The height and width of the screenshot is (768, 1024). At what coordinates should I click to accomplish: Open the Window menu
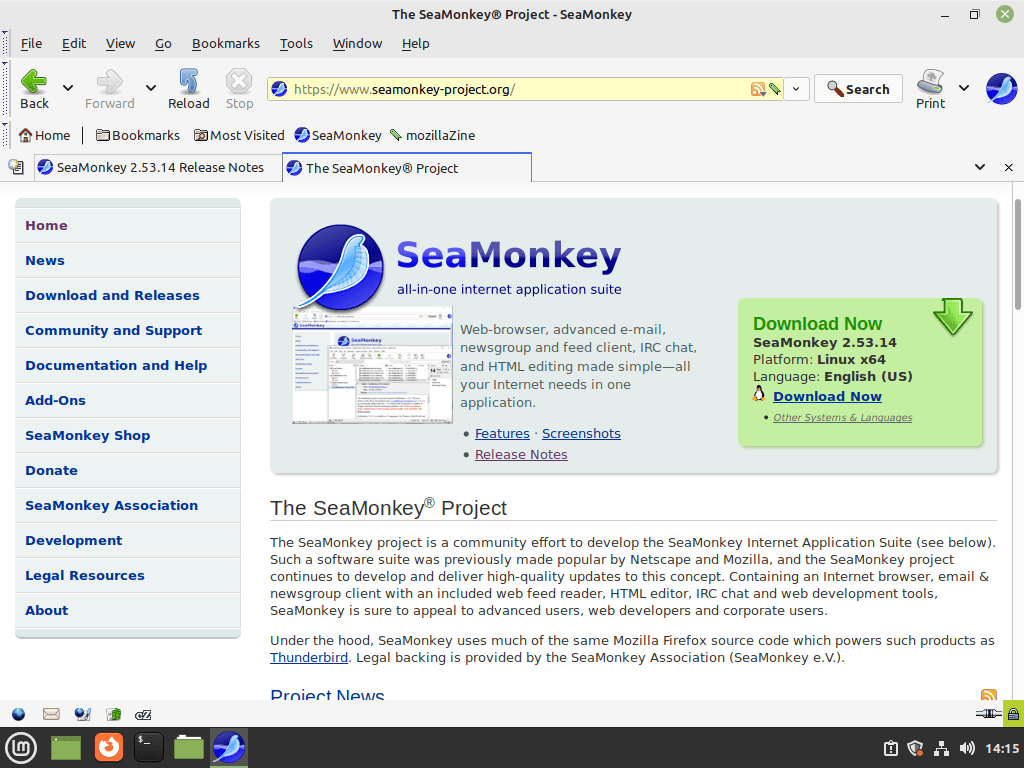tap(357, 44)
